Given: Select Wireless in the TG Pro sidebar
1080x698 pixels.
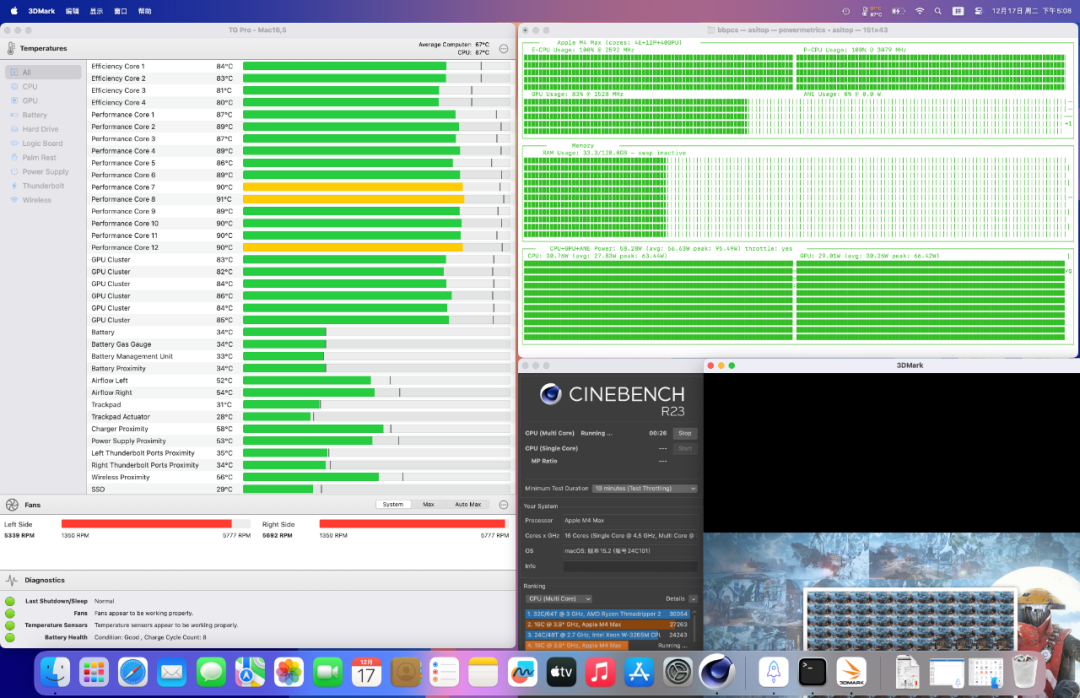Looking at the screenshot, I should 43,200.
